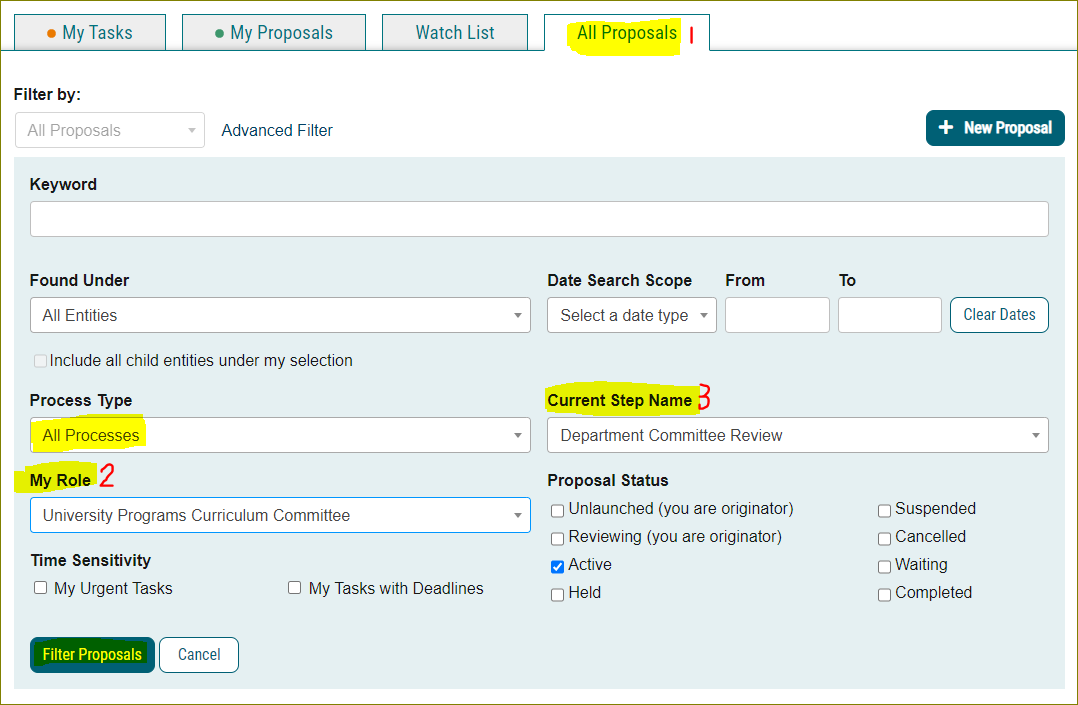Check the Completed status checkbox
Viewport: 1078px width, 705px height.
point(884,594)
